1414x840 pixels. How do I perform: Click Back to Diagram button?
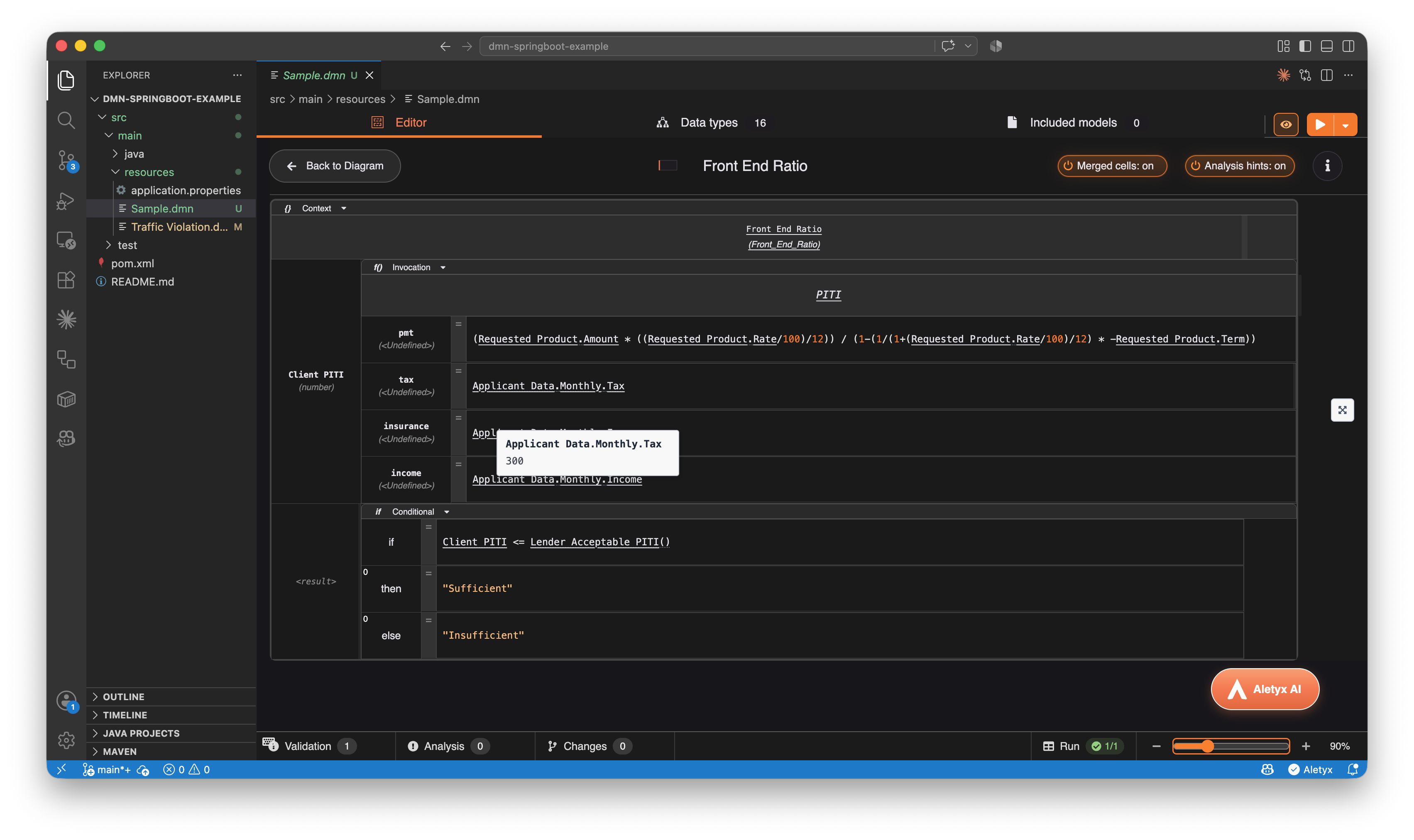pos(335,166)
